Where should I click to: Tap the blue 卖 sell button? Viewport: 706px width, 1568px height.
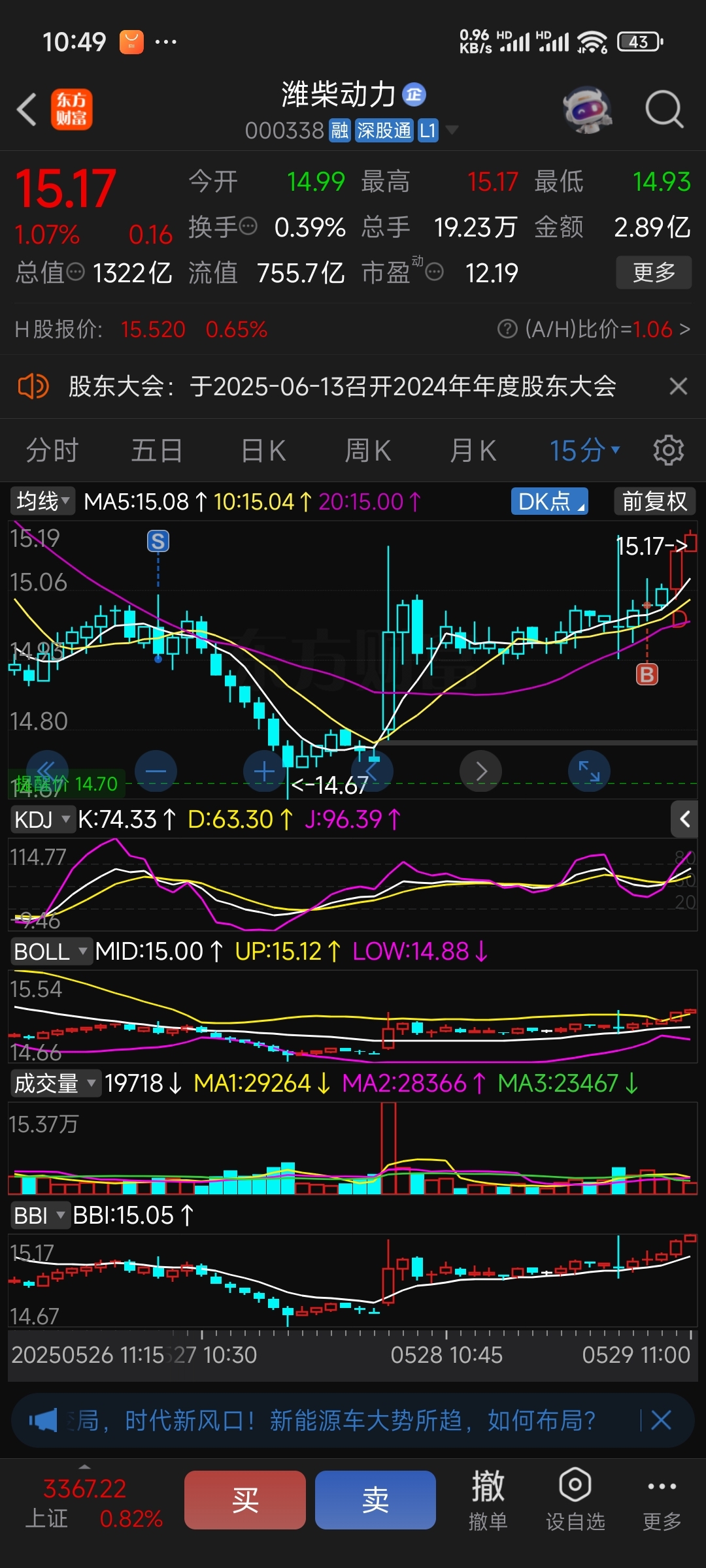tap(375, 1499)
